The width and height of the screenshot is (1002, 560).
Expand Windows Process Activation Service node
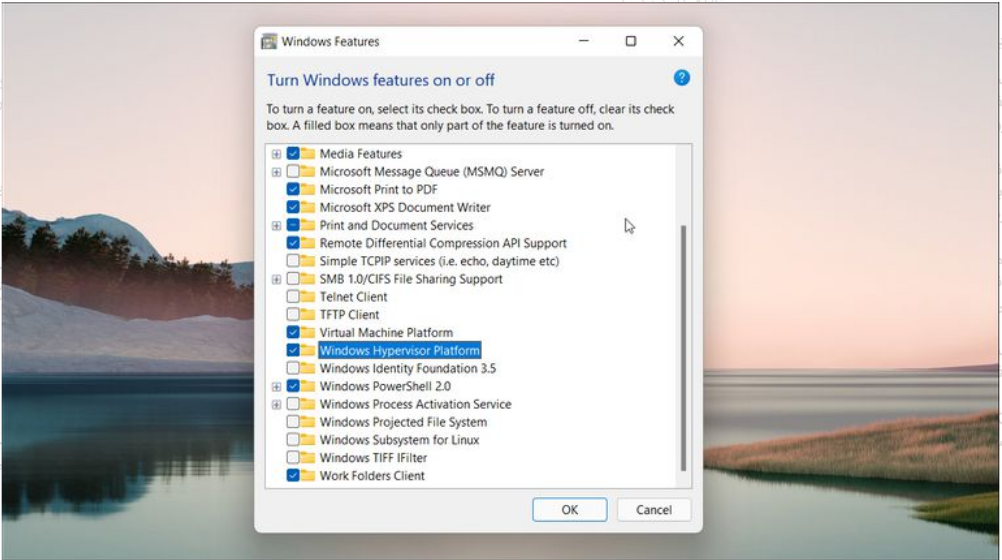(x=276, y=404)
